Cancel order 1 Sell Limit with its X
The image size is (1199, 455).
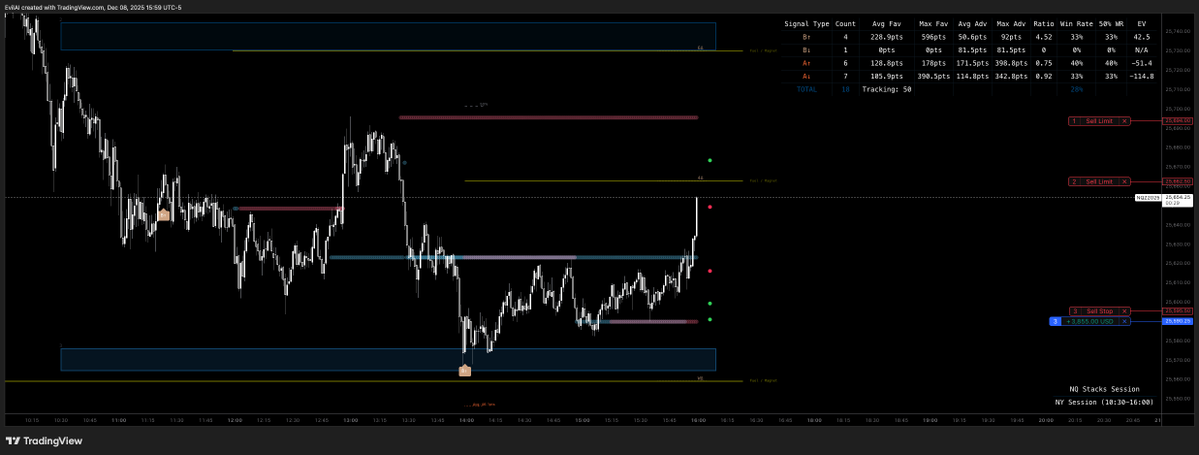[x=1124, y=121]
